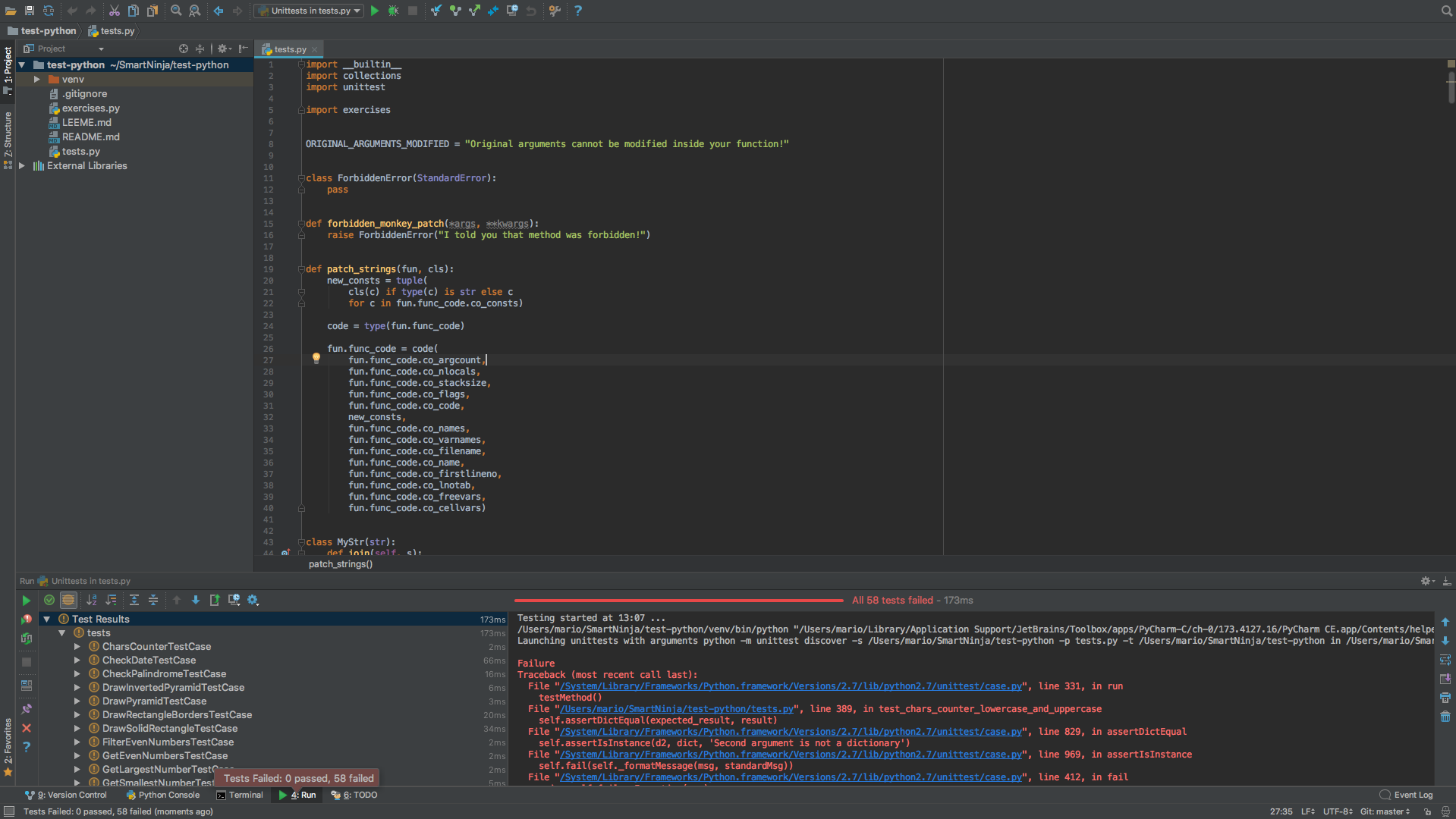Rerun failed tests icon in Run panel
This screenshot has width=1456, height=819.
pos(27,619)
